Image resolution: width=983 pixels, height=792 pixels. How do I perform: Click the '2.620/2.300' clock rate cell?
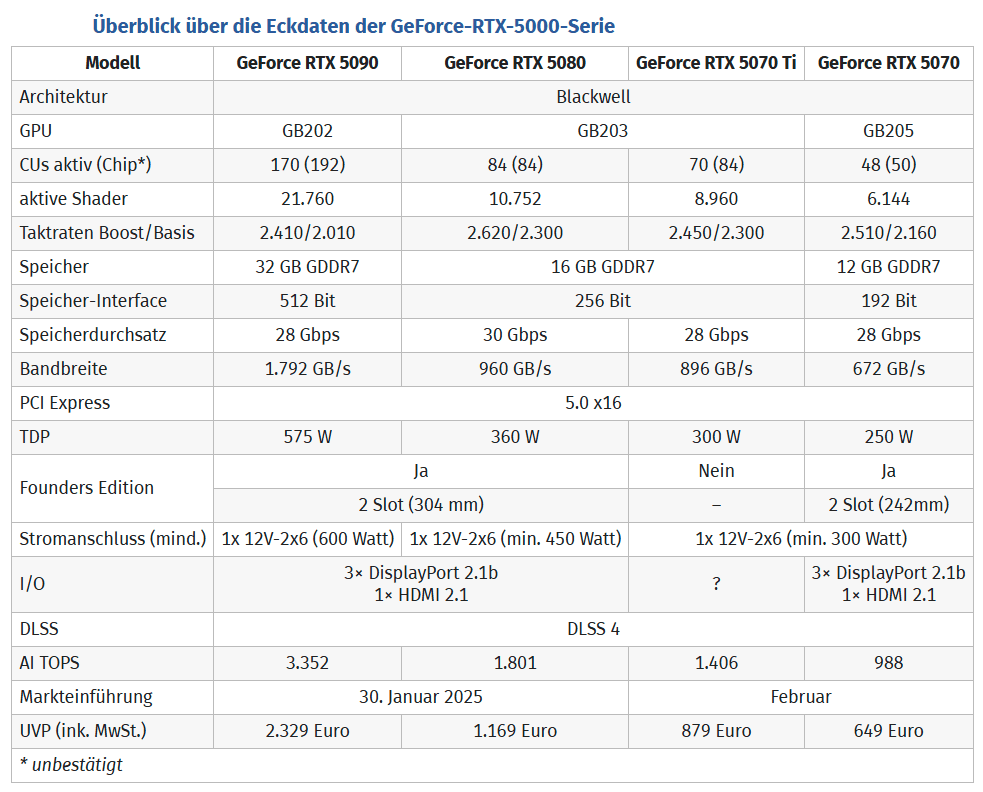click(515, 233)
